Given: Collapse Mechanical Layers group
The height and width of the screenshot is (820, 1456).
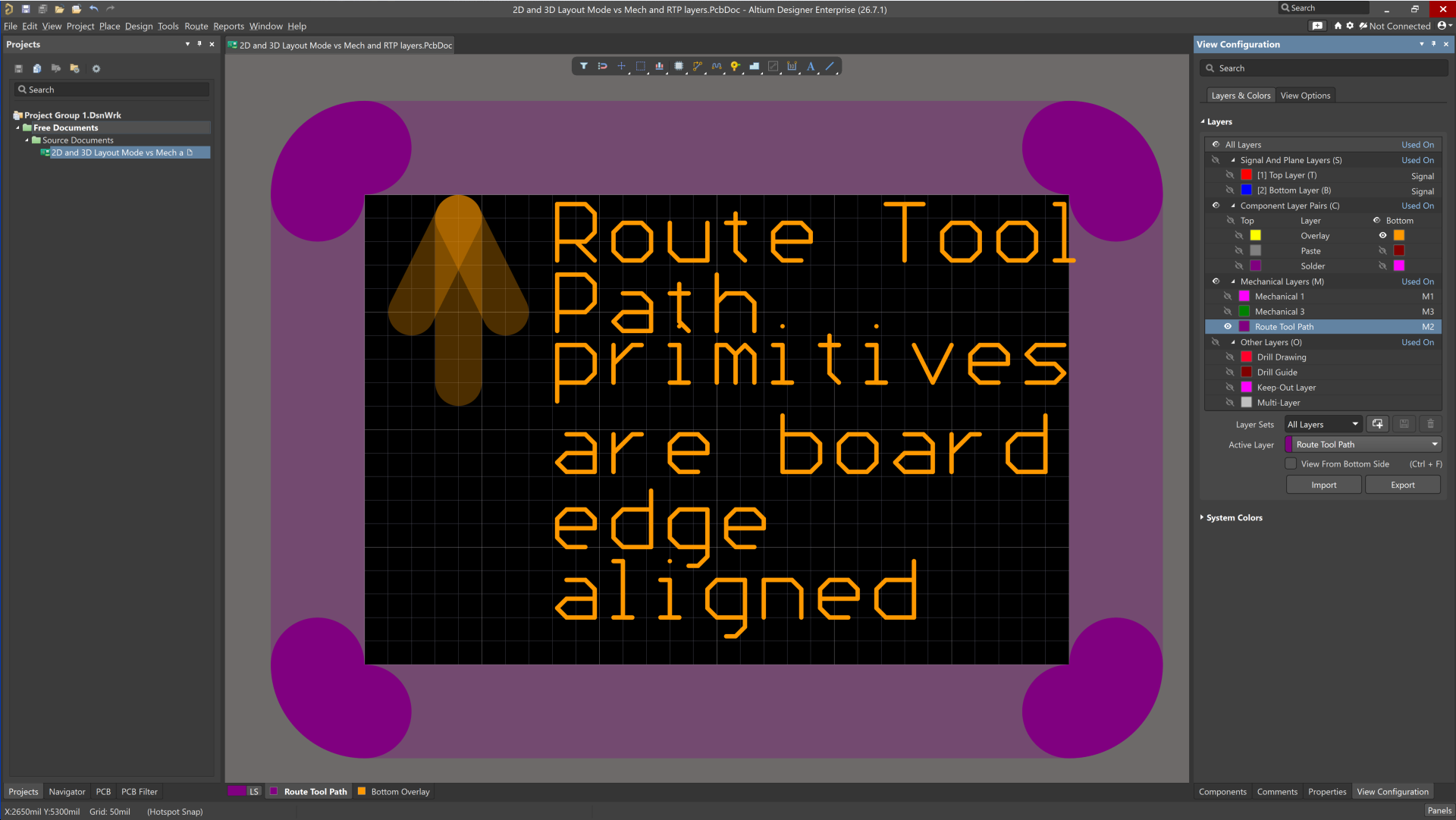Looking at the screenshot, I should 1233,281.
